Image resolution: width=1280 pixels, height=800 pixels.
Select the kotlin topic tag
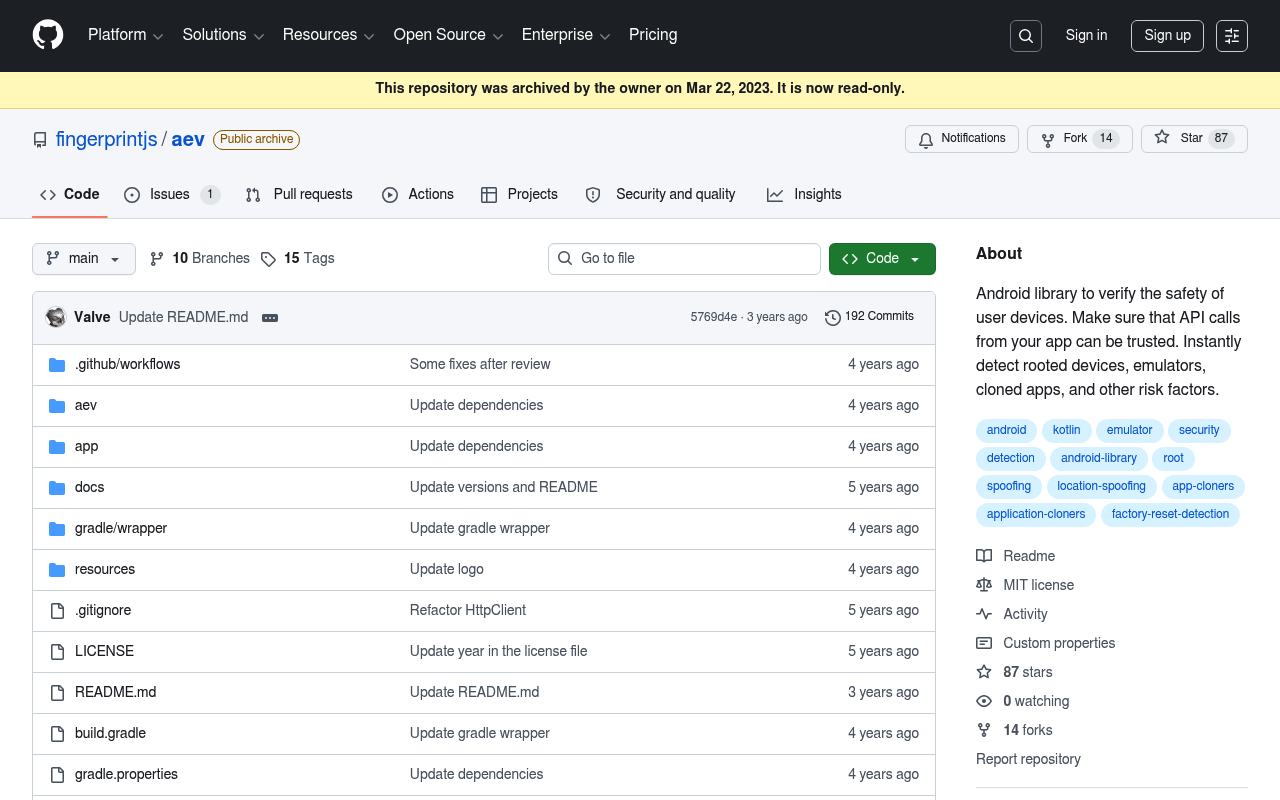click(1066, 431)
